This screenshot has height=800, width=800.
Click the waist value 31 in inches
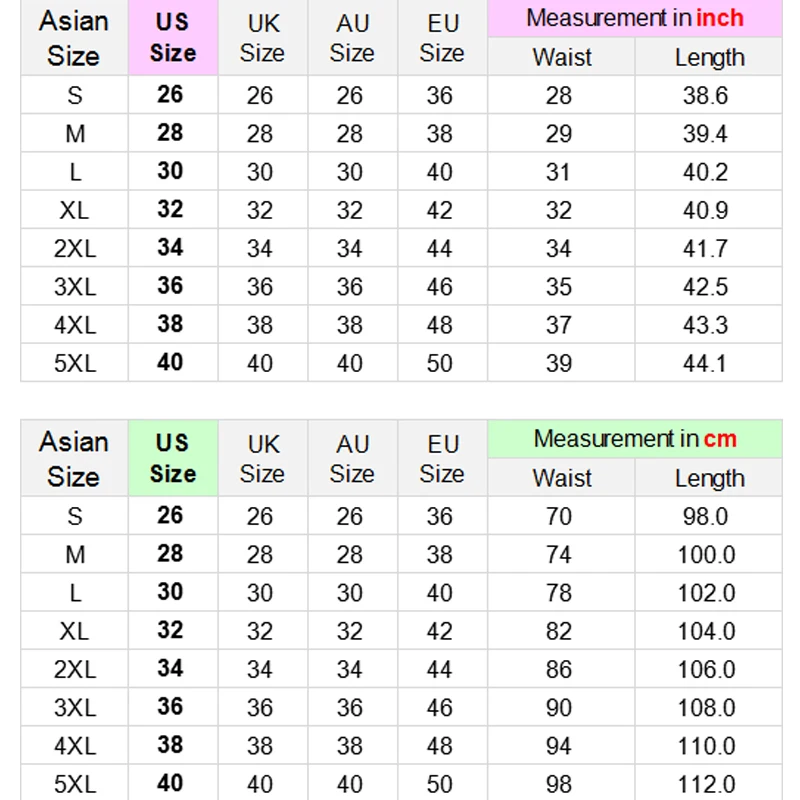561,171
